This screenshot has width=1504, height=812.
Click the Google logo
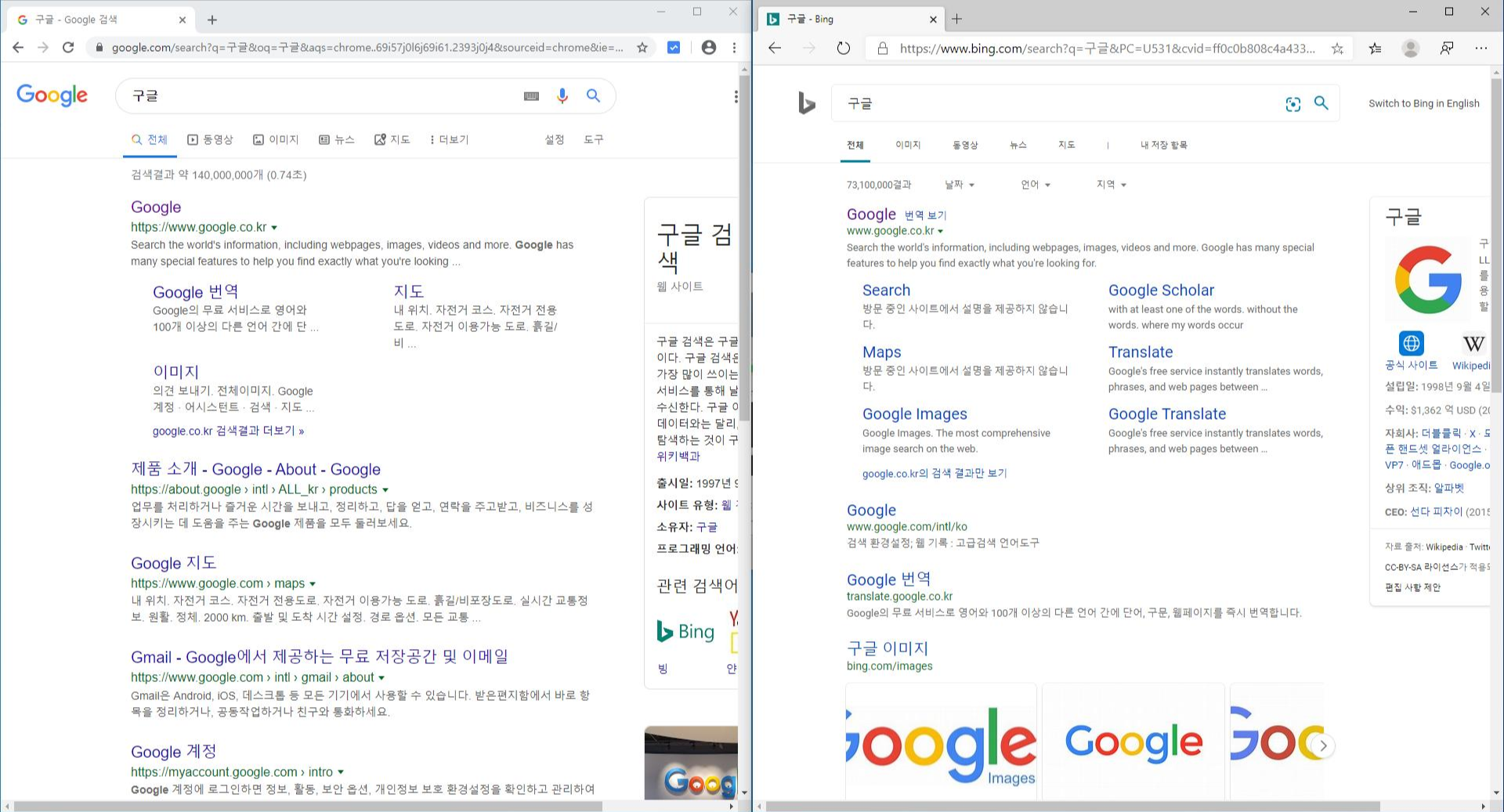click(x=52, y=96)
